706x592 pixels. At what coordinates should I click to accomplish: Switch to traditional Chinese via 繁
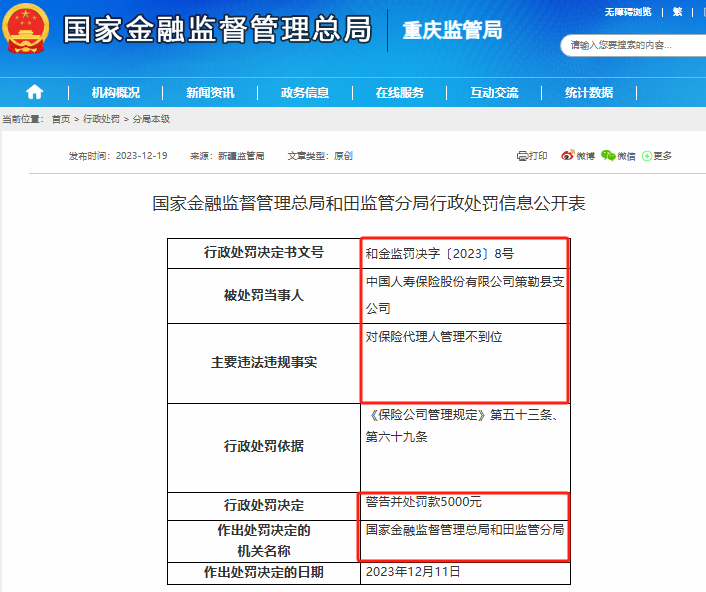click(678, 12)
